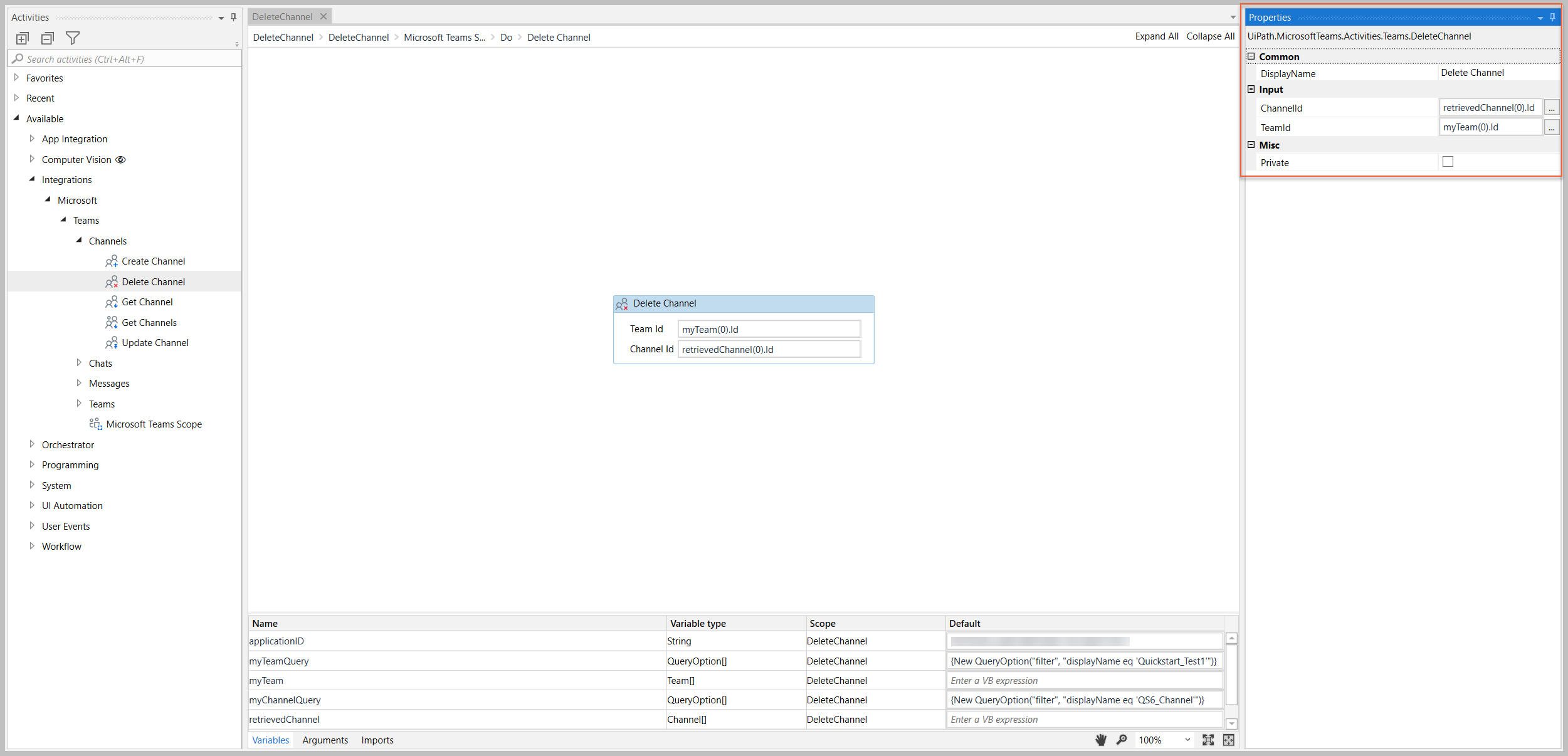Click the Delete Channel activity icon in tree
The width and height of the screenshot is (1568, 756).
pyautogui.click(x=112, y=282)
